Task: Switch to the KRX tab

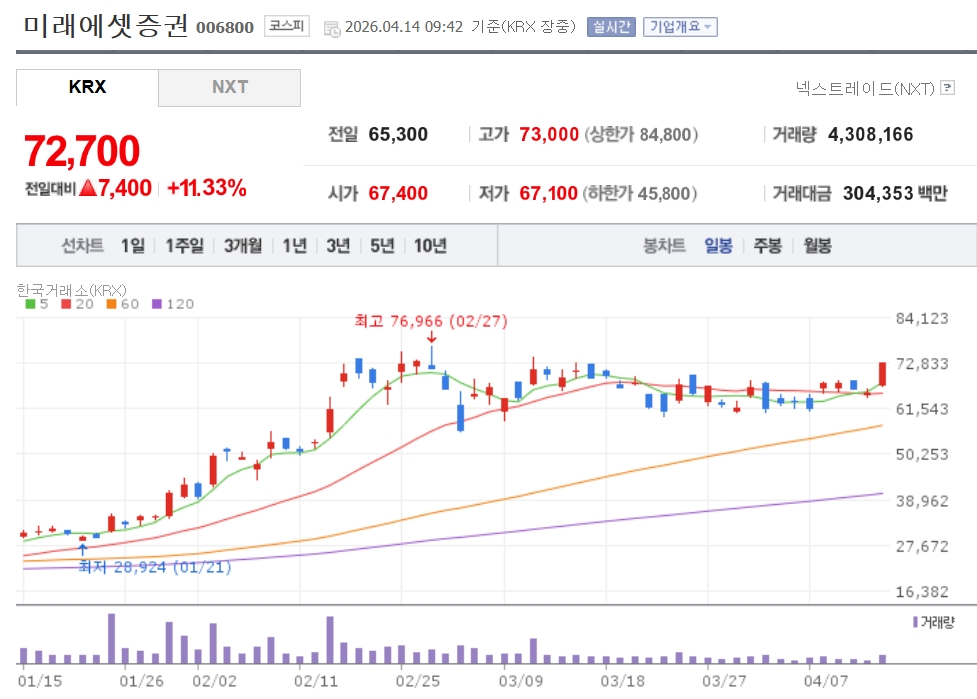Action: 87,87
